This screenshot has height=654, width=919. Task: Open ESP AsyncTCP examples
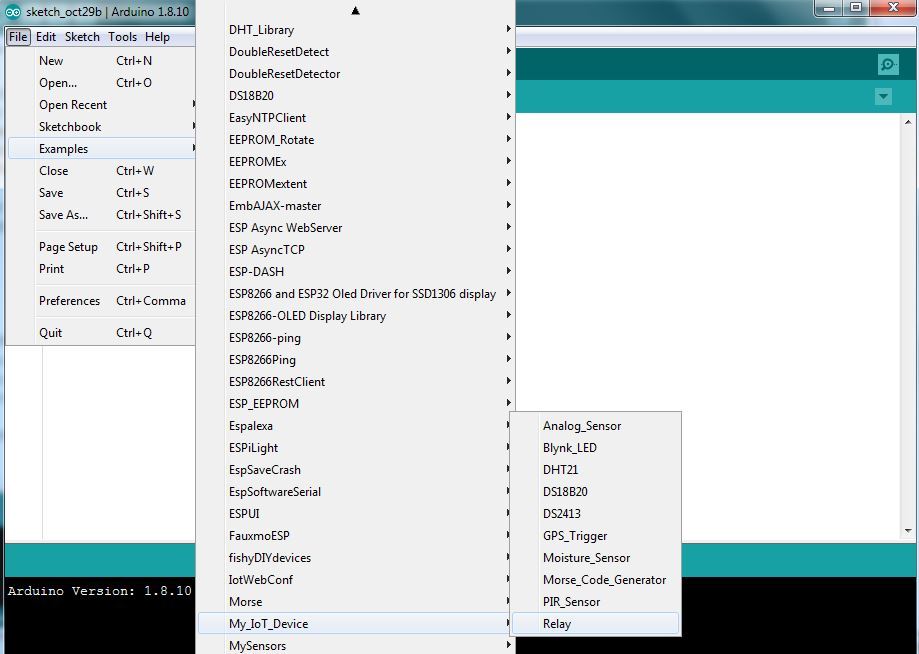(356, 250)
